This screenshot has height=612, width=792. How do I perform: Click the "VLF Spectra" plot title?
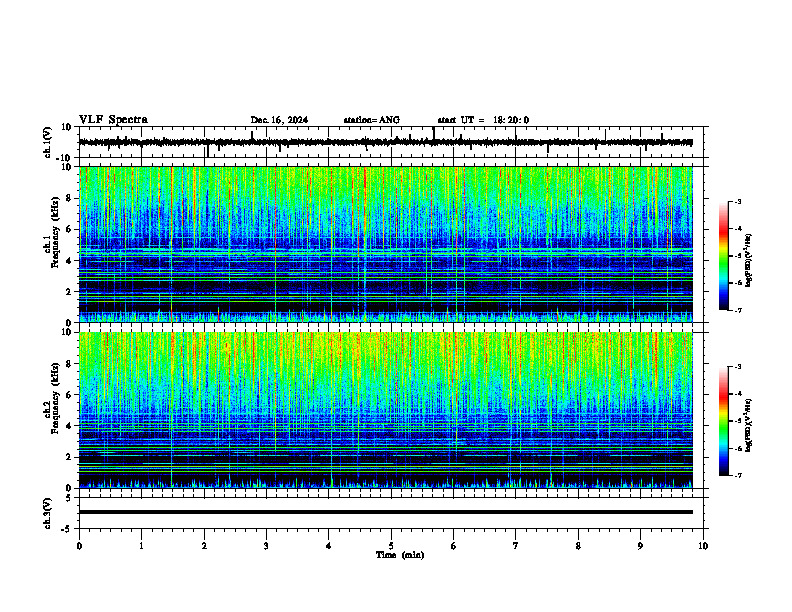pyautogui.click(x=113, y=120)
